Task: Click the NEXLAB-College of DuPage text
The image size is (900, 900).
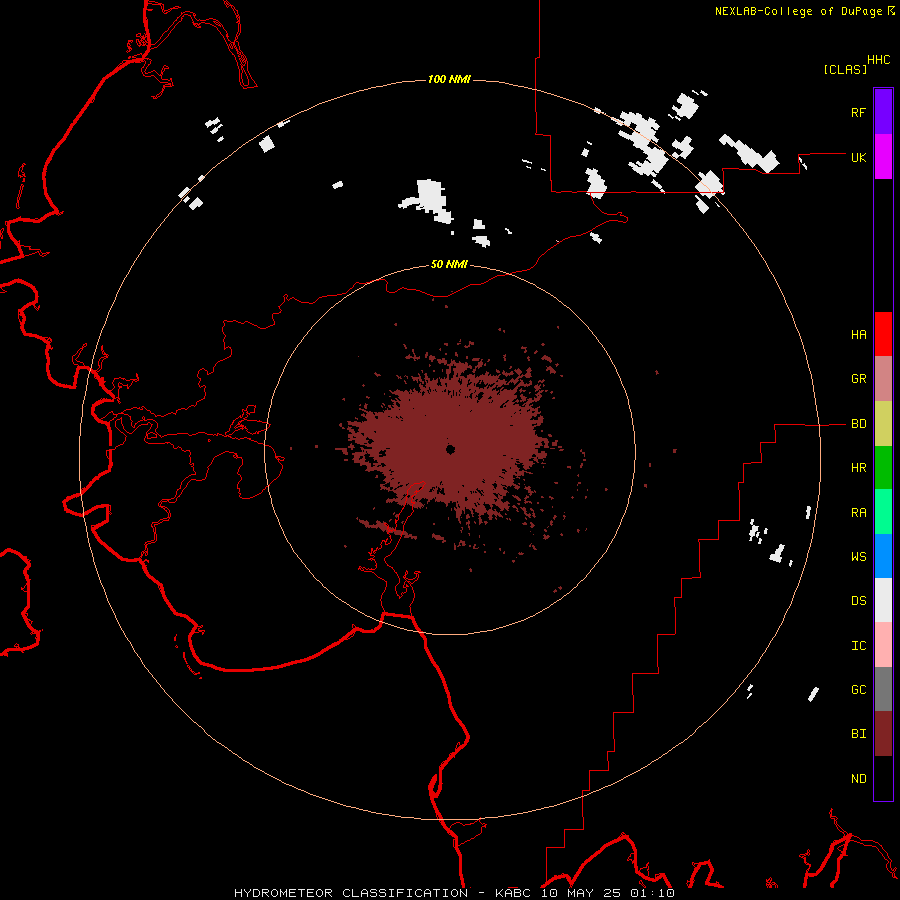Action: pyautogui.click(x=798, y=11)
